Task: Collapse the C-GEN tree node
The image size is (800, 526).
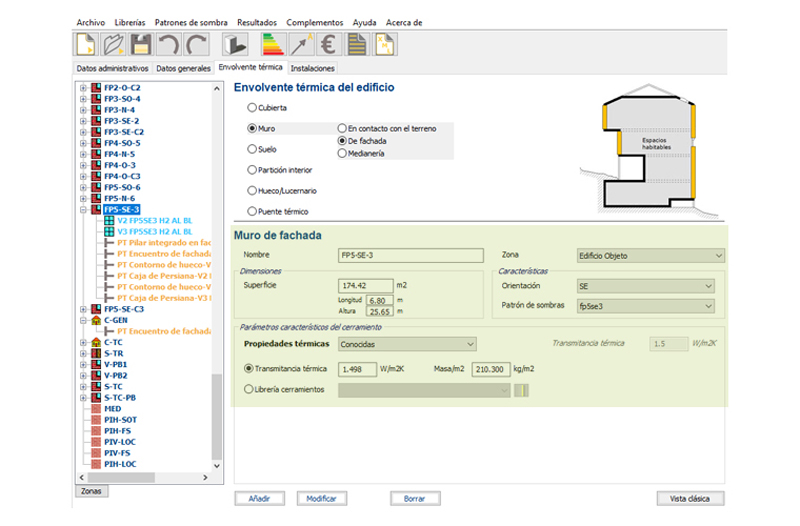Action: click(83, 320)
